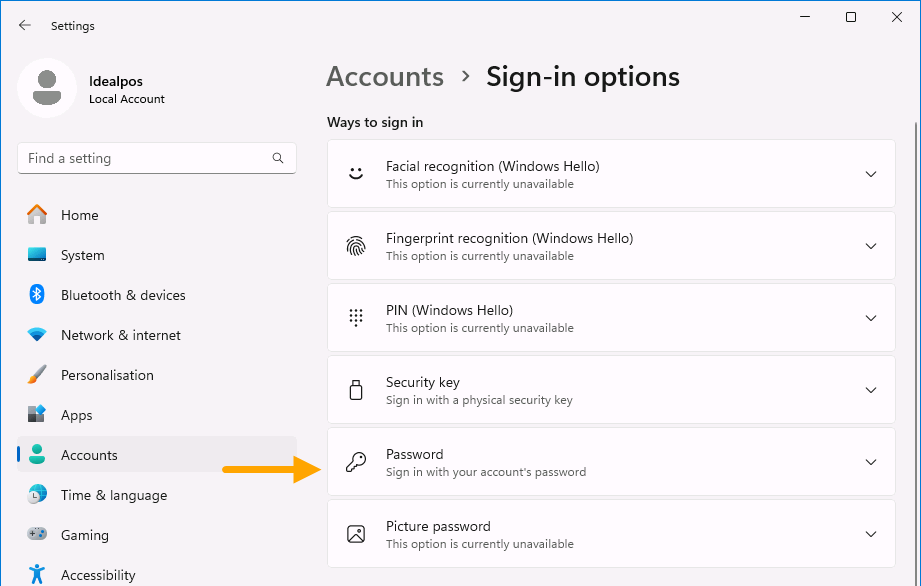Image resolution: width=921 pixels, height=586 pixels.
Task: Expand the Password sign-in option chevron
Action: coord(870,462)
